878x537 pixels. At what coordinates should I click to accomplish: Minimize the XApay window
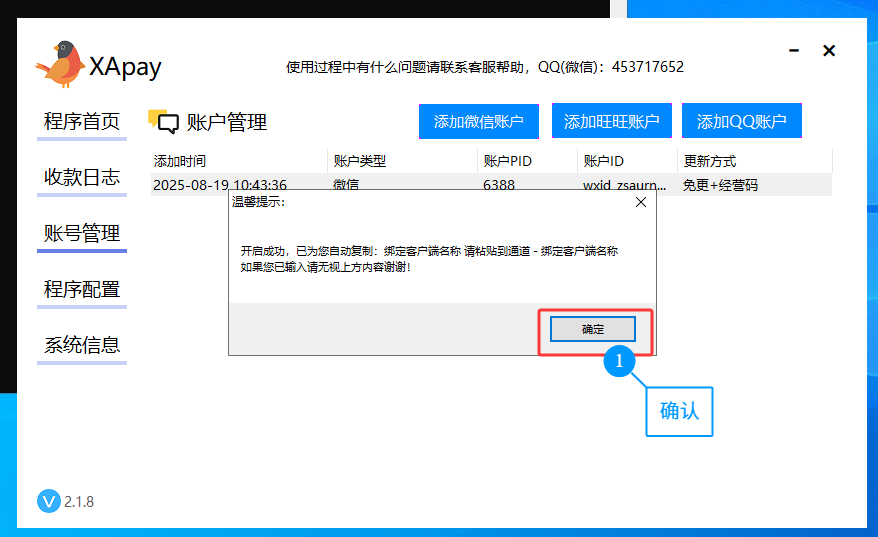click(794, 51)
